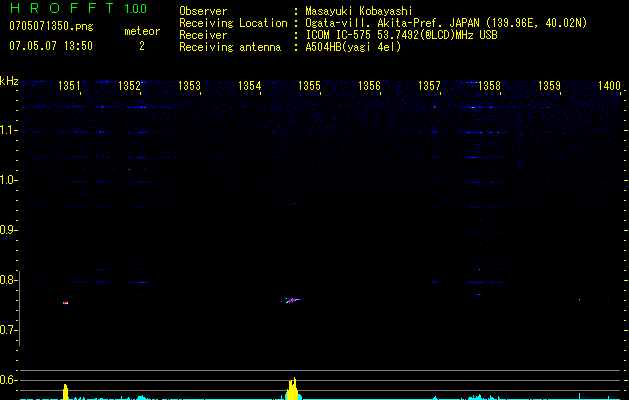Click the 1358 time axis marker
This screenshot has width=629, height=400.
pos(489,86)
